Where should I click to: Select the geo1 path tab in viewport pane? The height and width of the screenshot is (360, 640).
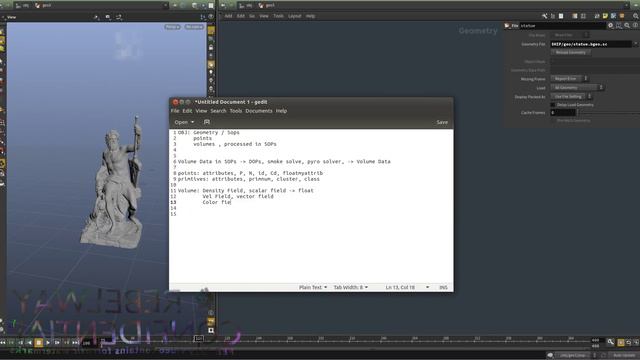coord(43,5)
